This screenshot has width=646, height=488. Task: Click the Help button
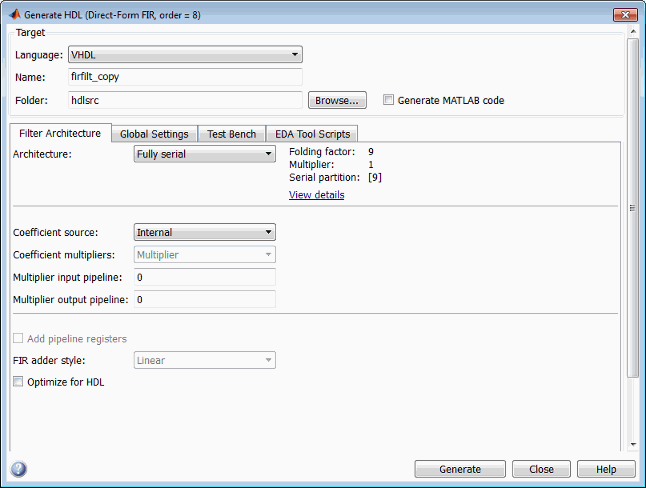606,469
